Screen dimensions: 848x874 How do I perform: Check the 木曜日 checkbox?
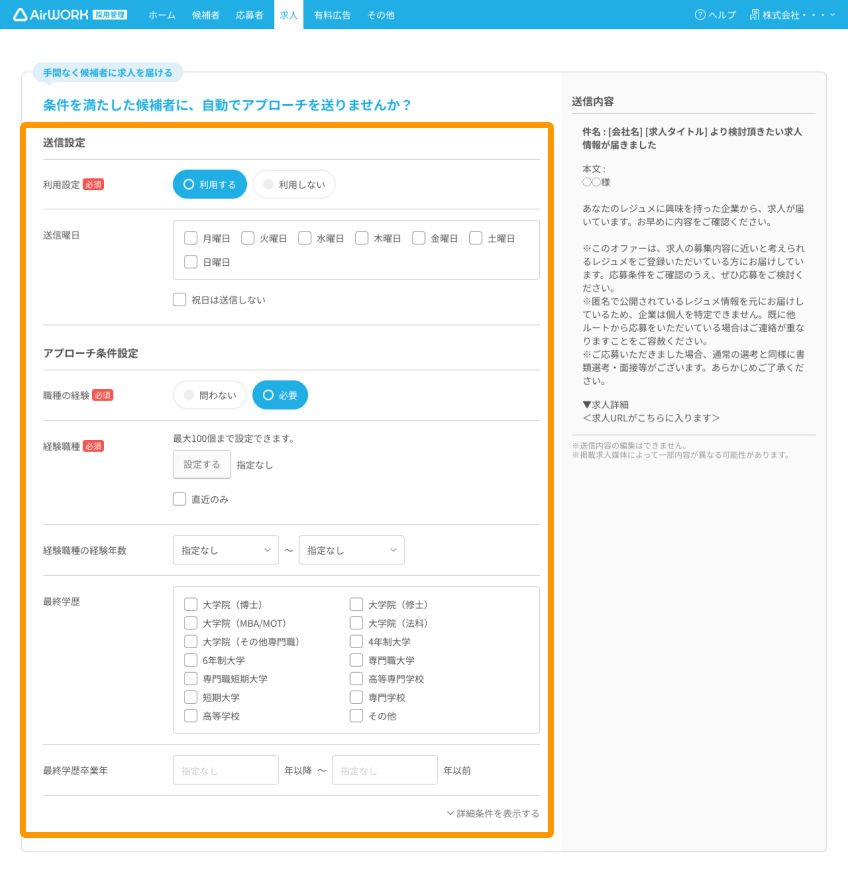coord(361,238)
